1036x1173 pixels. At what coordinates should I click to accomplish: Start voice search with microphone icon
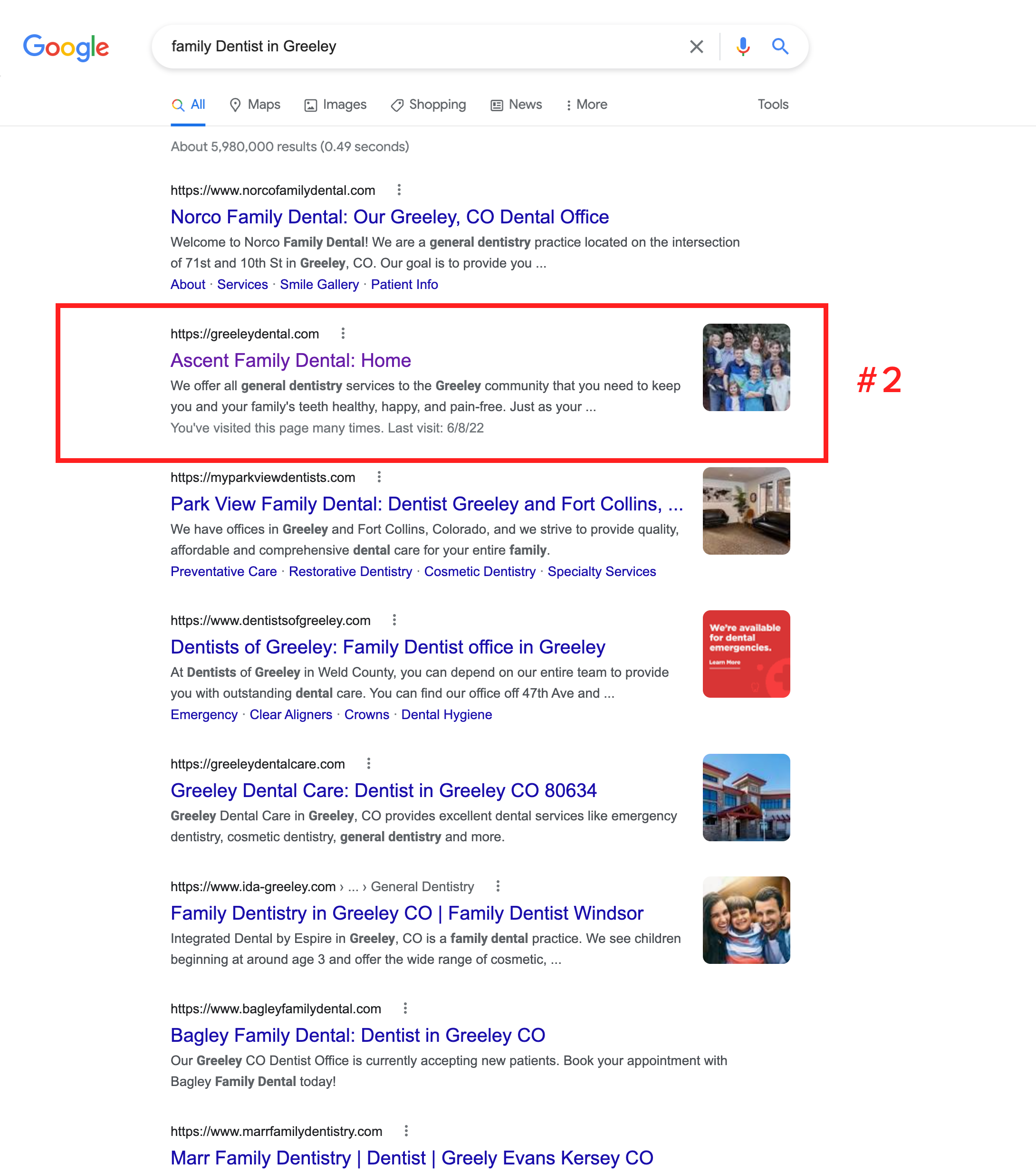click(743, 47)
